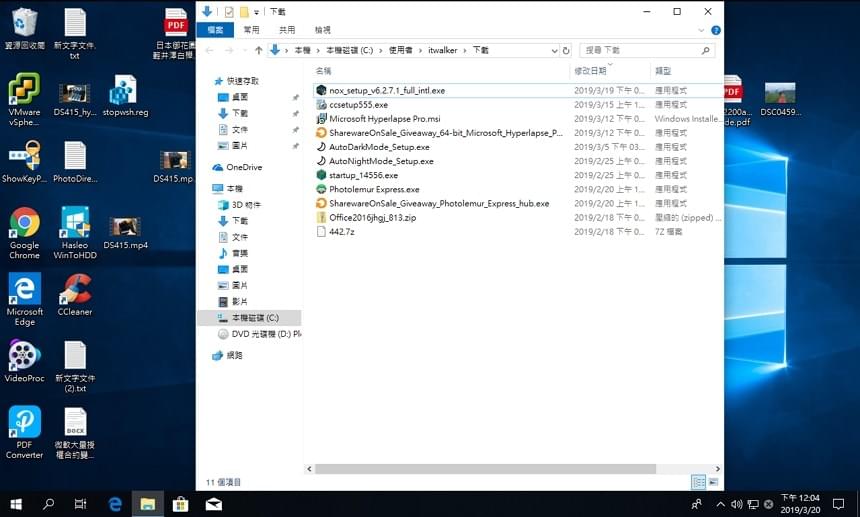The width and height of the screenshot is (860, 517).
Task: Click Explorer help question mark icon
Action: coord(716,30)
